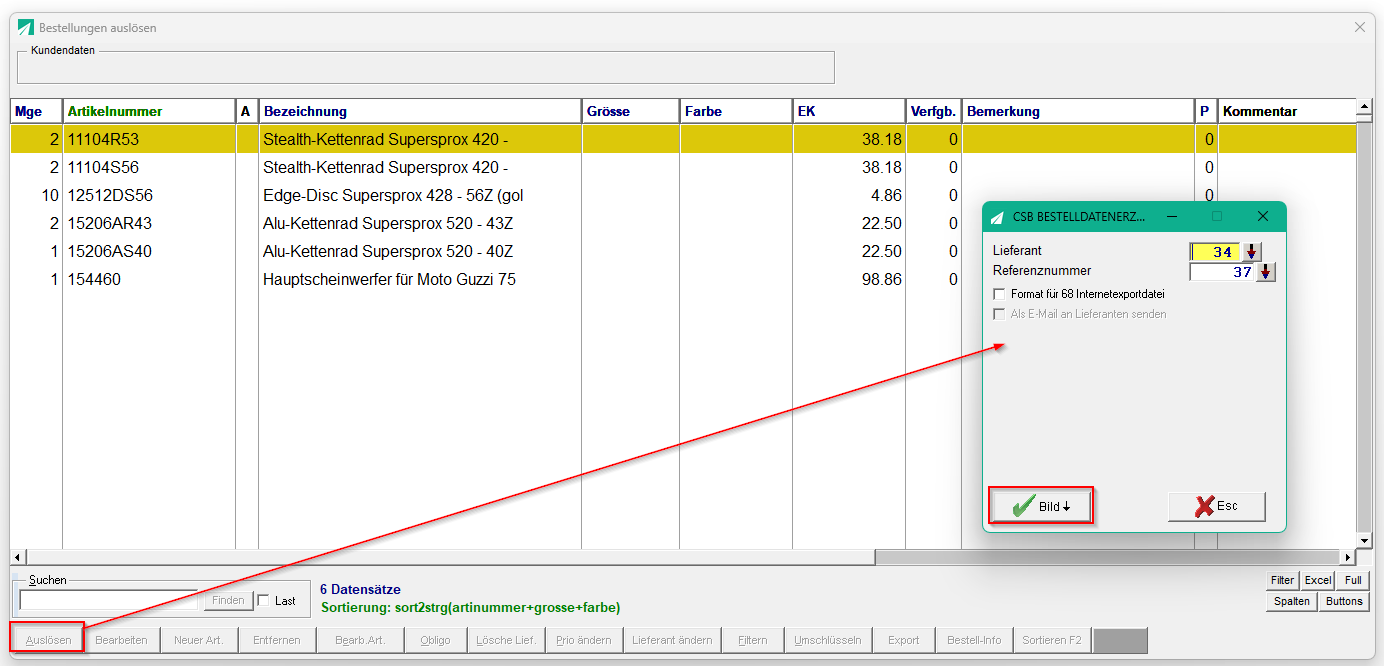The width and height of the screenshot is (1384, 666).
Task: Click the table's vertical scrollbar down arrow
Action: (x=1364, y=541)
